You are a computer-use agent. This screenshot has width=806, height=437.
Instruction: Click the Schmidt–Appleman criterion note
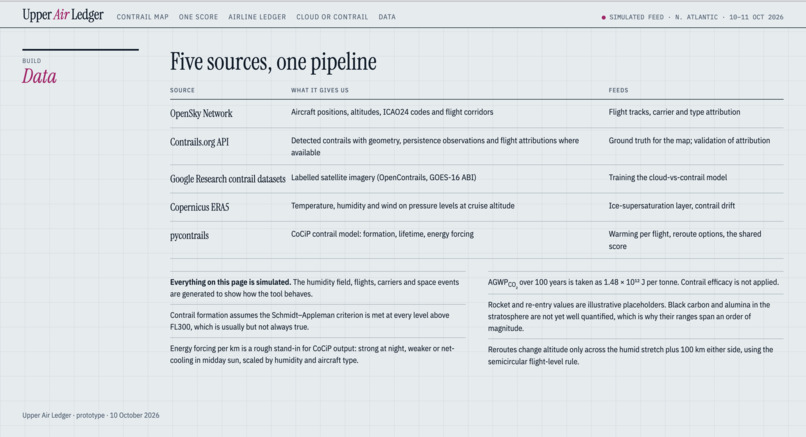[309, 321]
